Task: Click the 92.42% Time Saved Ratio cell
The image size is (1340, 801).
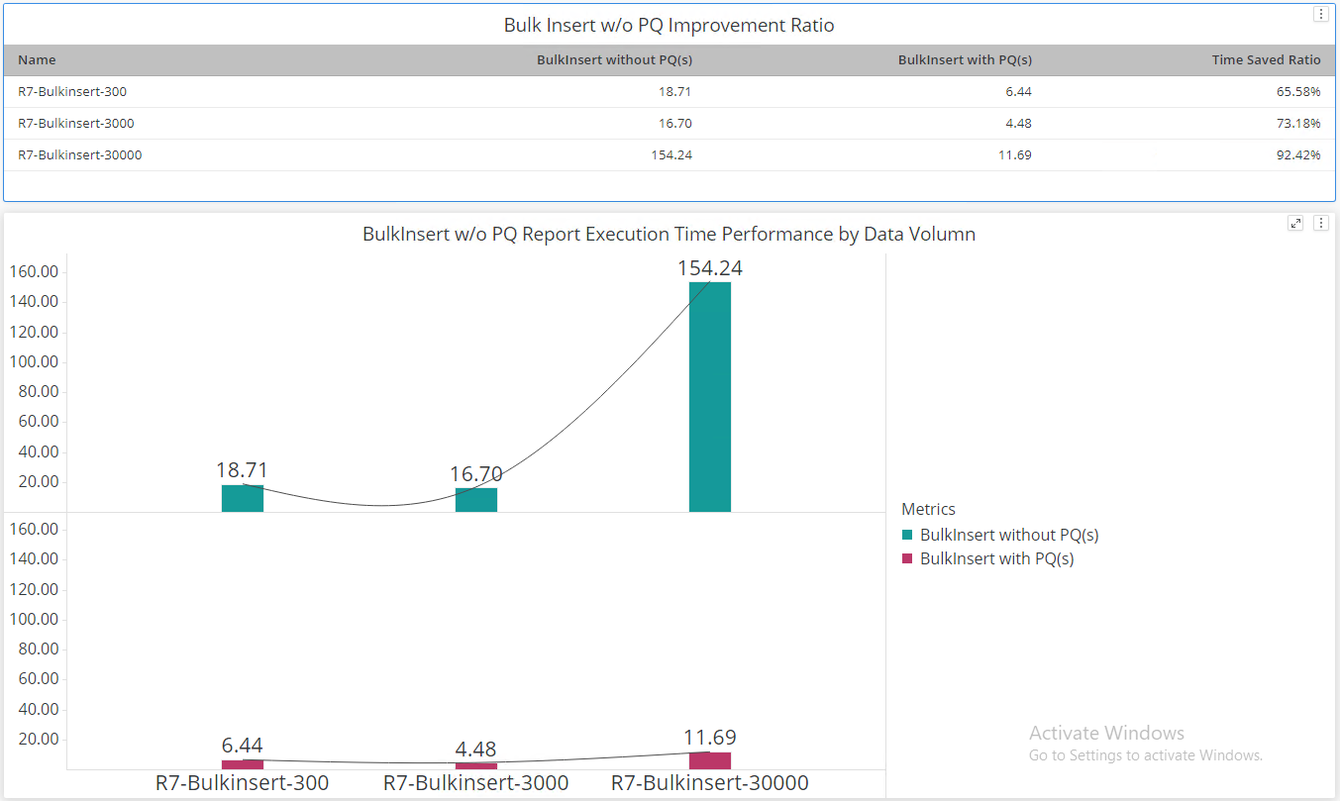Action: 1298,155
